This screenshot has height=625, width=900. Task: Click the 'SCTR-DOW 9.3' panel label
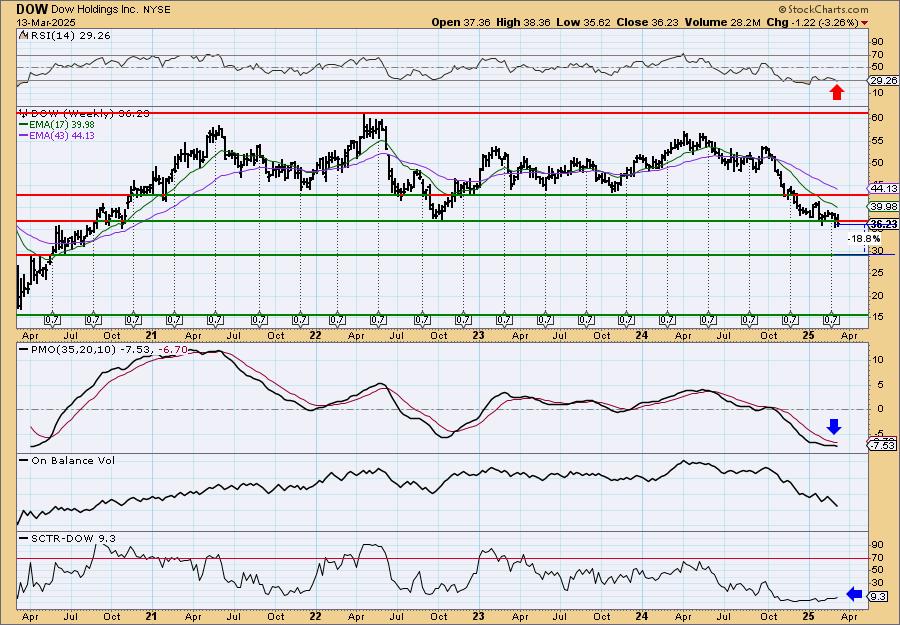pos(72,538)
